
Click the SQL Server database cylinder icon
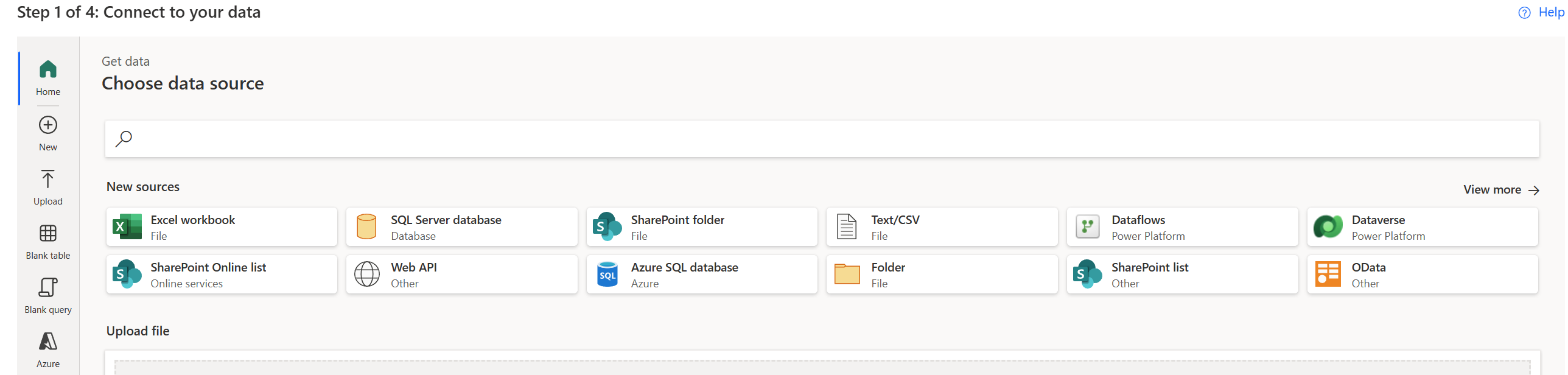[366, 227]
